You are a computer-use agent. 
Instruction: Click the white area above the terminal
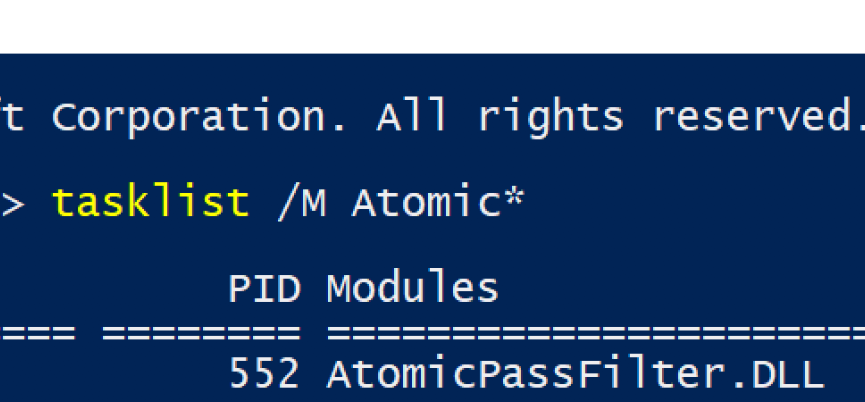[x=432, y=25]
